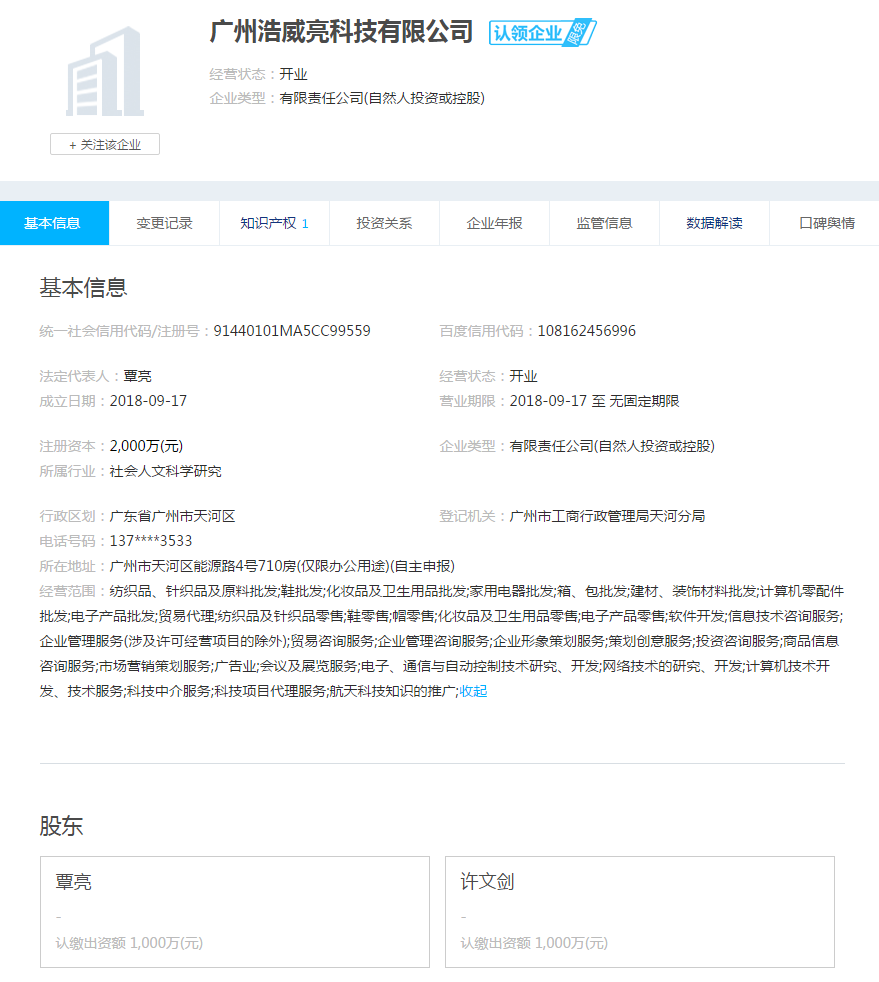Click the 股东 section heading
The width and height of the screenshot is (879, 982).
[61, 826]
